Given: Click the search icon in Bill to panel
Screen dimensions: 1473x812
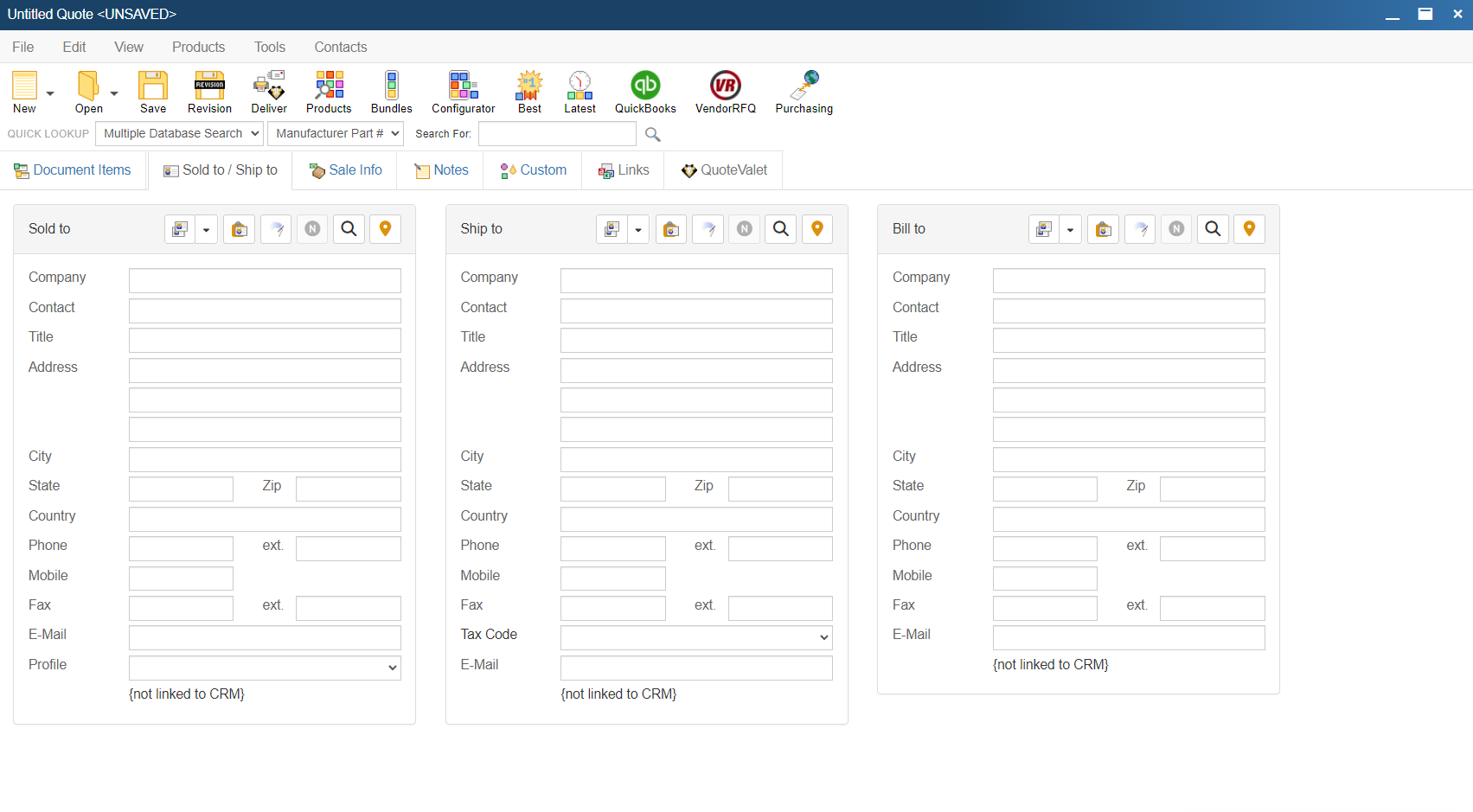Looking at the screenshot, I should coord(1213,228).
